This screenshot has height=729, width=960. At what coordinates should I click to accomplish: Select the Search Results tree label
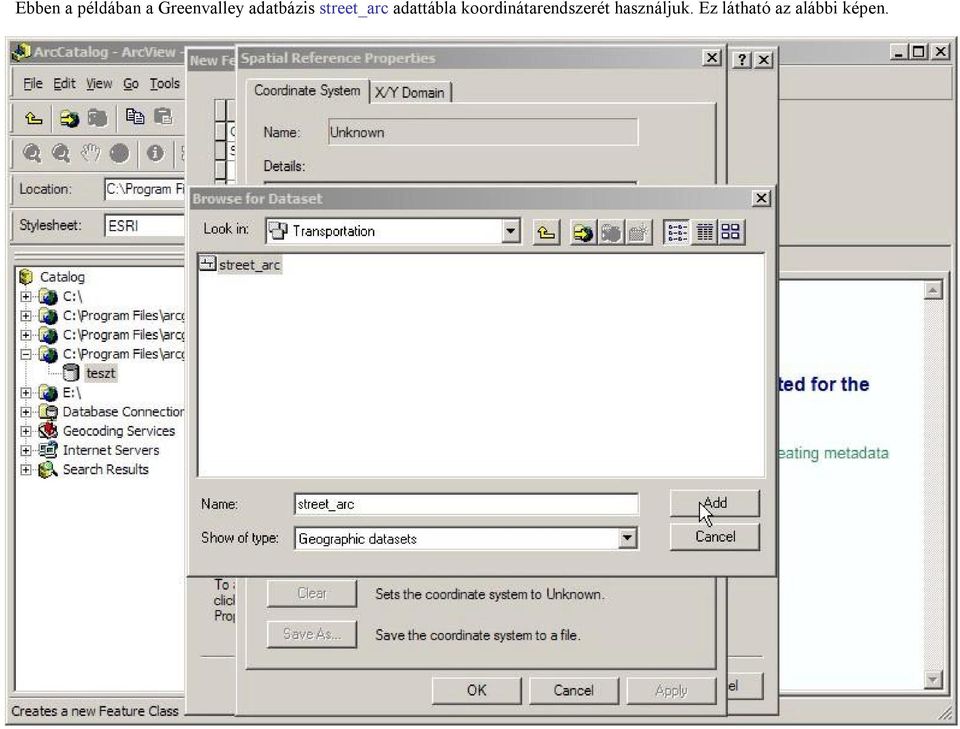point(105,469)
